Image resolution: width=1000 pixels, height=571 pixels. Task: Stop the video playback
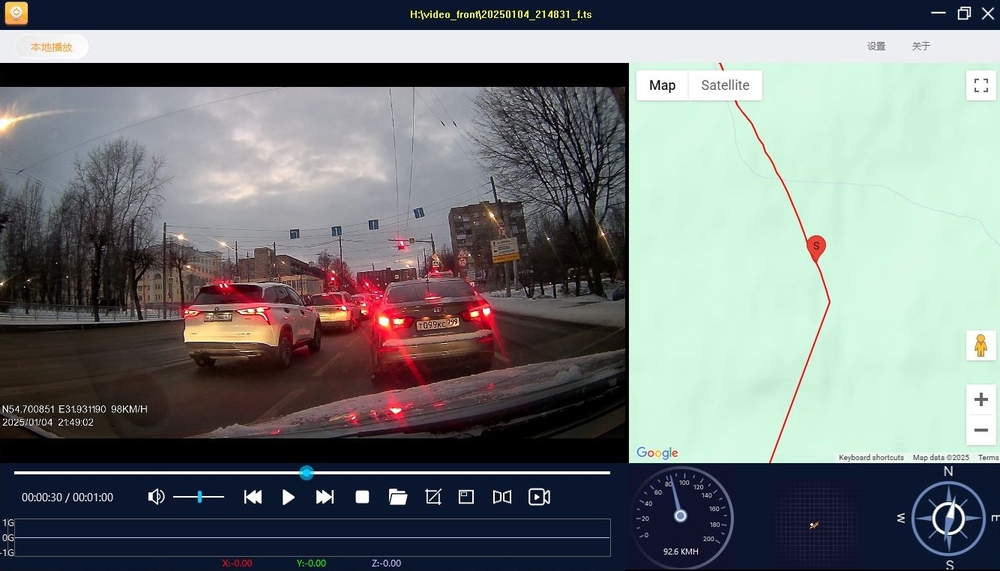point(362,497)
